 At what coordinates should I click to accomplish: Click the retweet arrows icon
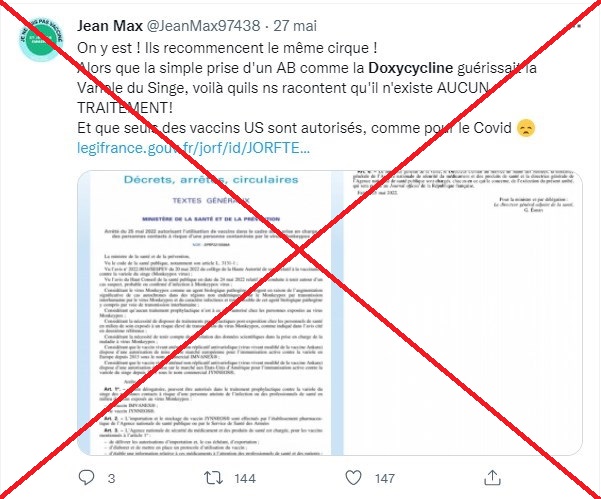point(213,478)
